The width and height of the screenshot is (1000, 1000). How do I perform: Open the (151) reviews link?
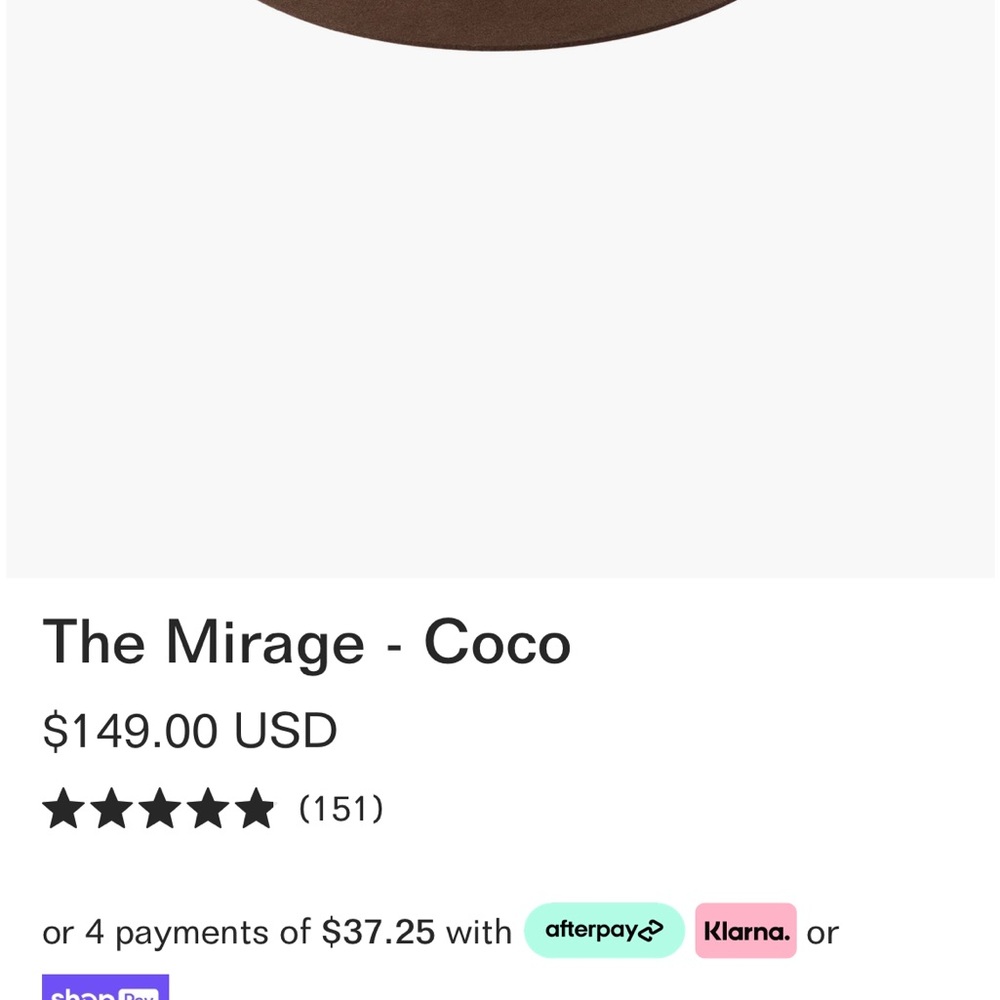pyautogui.click(x=341, y=808)
